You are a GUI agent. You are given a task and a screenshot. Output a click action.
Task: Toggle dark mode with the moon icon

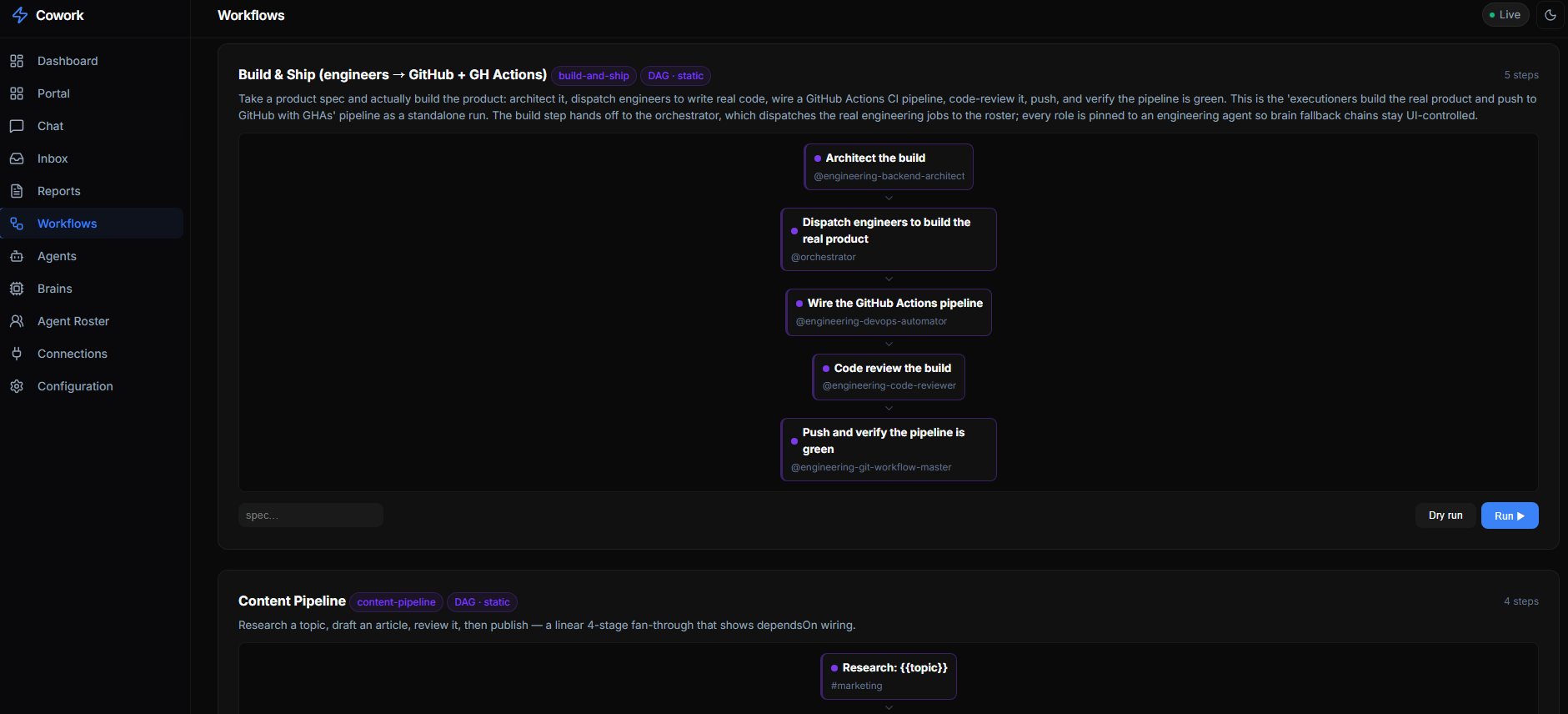click(x=1550, y=15)
